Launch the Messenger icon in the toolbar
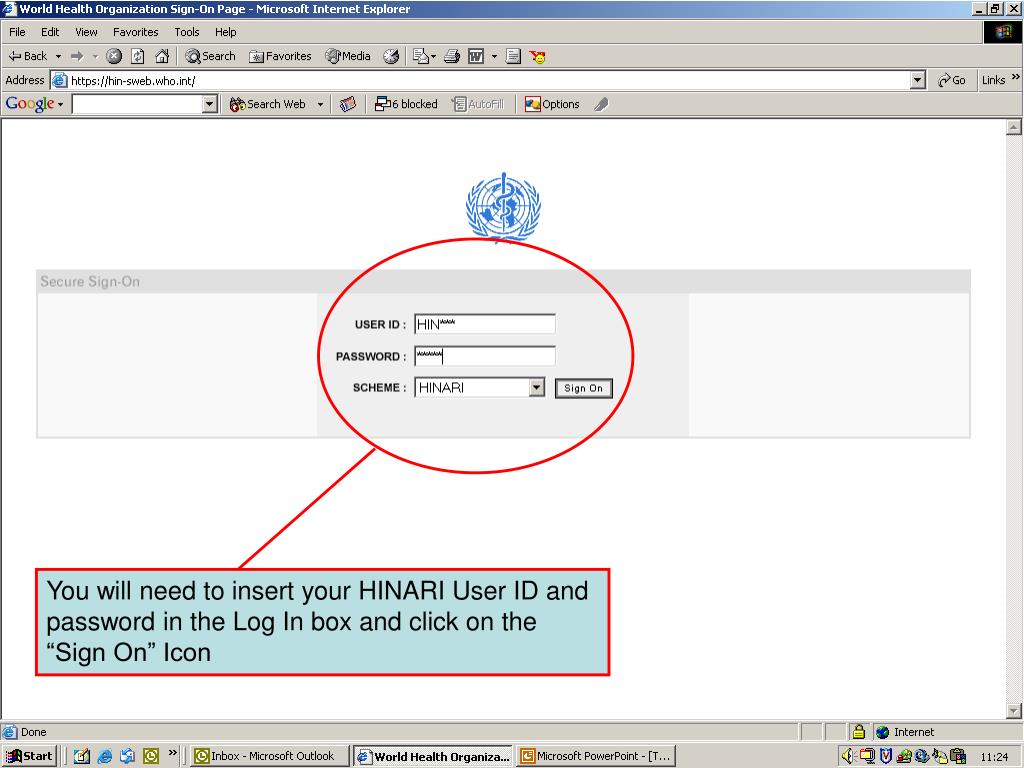1024x768 pixels. (x=537, y=56)
